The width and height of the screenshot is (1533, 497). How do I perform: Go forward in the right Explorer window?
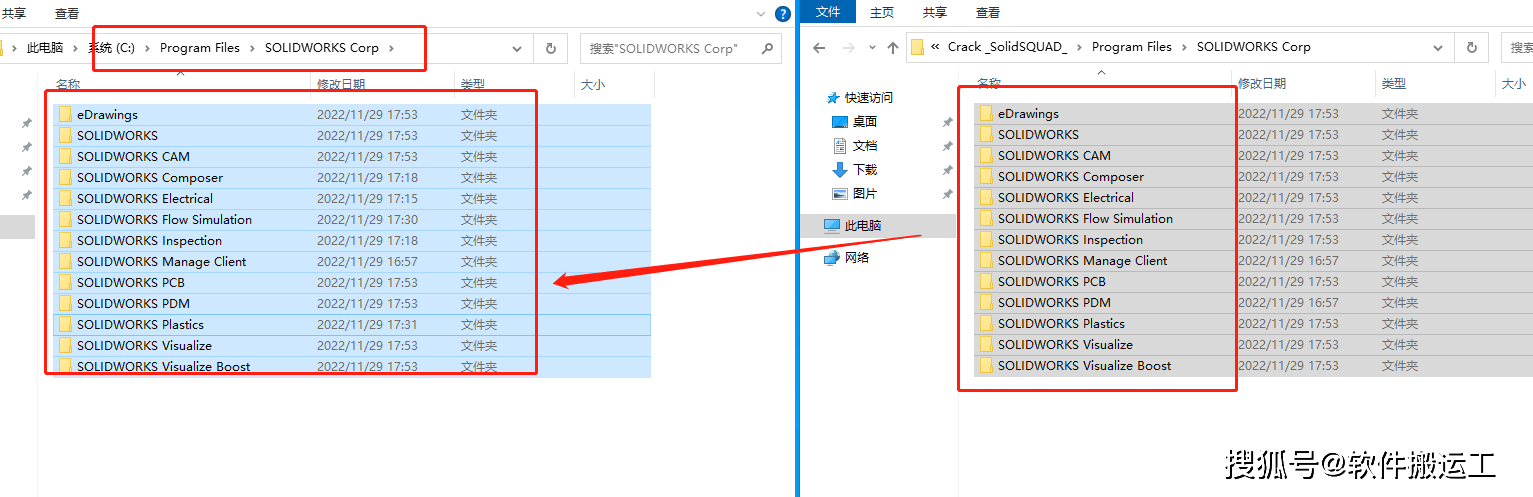(x=847, y=47)
